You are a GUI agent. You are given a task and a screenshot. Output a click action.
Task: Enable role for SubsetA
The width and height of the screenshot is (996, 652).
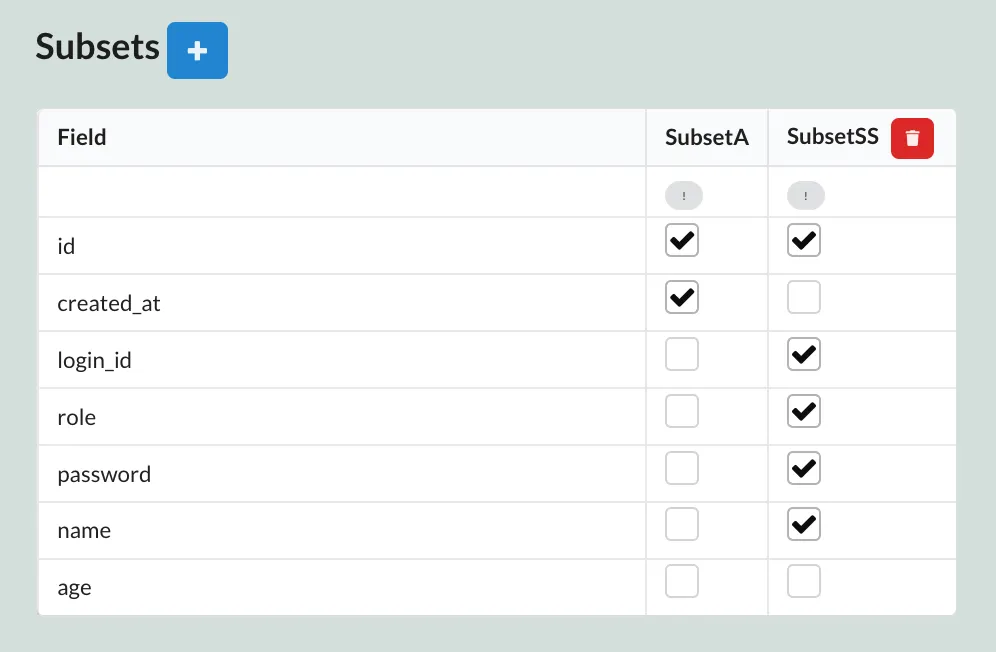(682, 411)
